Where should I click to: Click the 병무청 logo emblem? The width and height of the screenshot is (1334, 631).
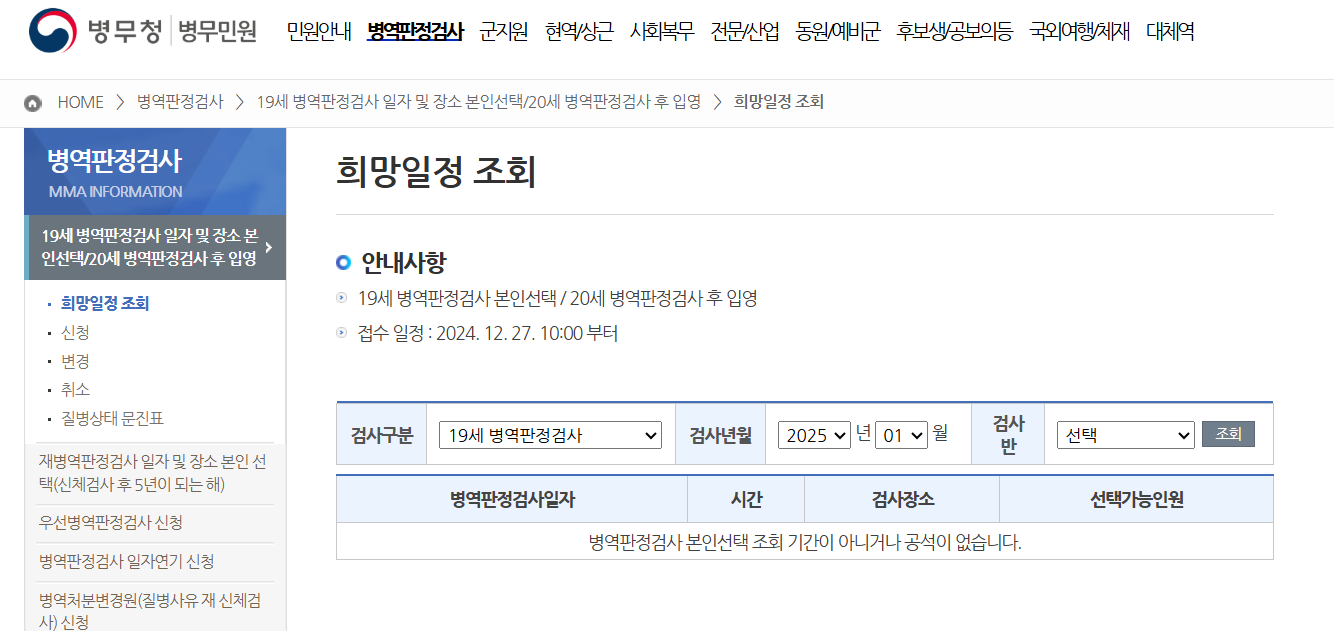click(x=55, y=32)
